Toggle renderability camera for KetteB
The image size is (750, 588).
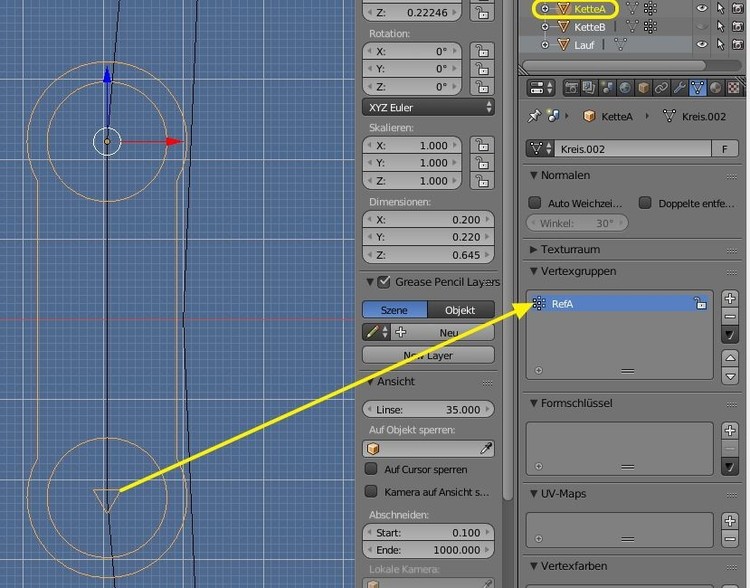(x=738, y=26)
